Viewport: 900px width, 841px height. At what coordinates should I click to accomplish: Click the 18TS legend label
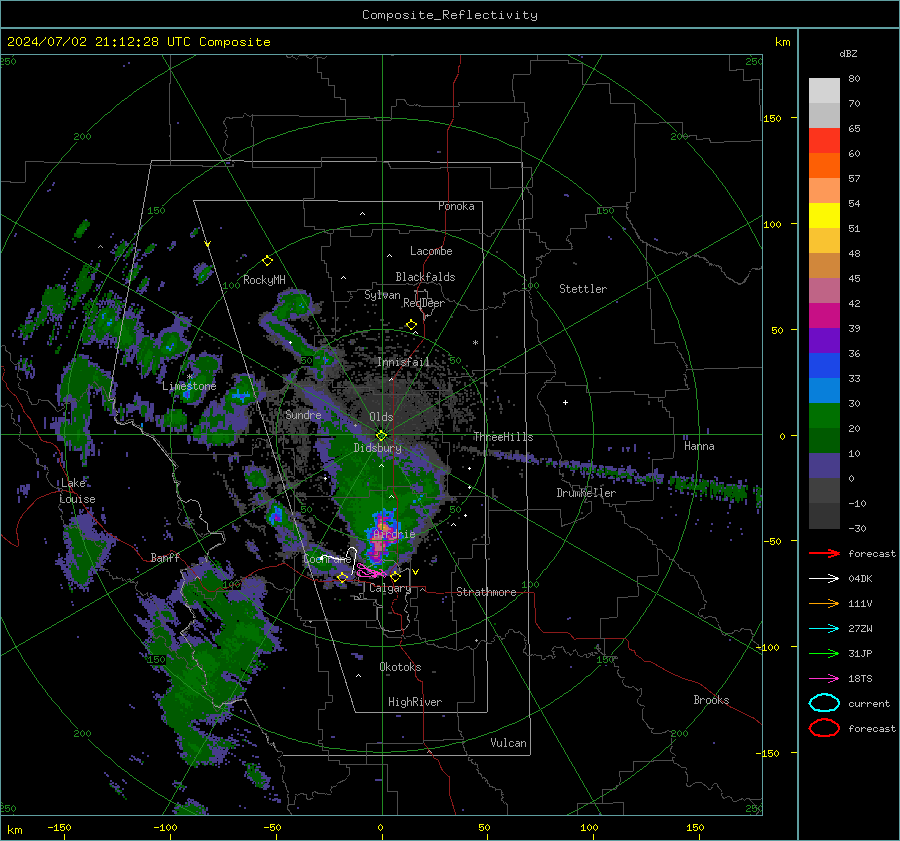(860, 679)
